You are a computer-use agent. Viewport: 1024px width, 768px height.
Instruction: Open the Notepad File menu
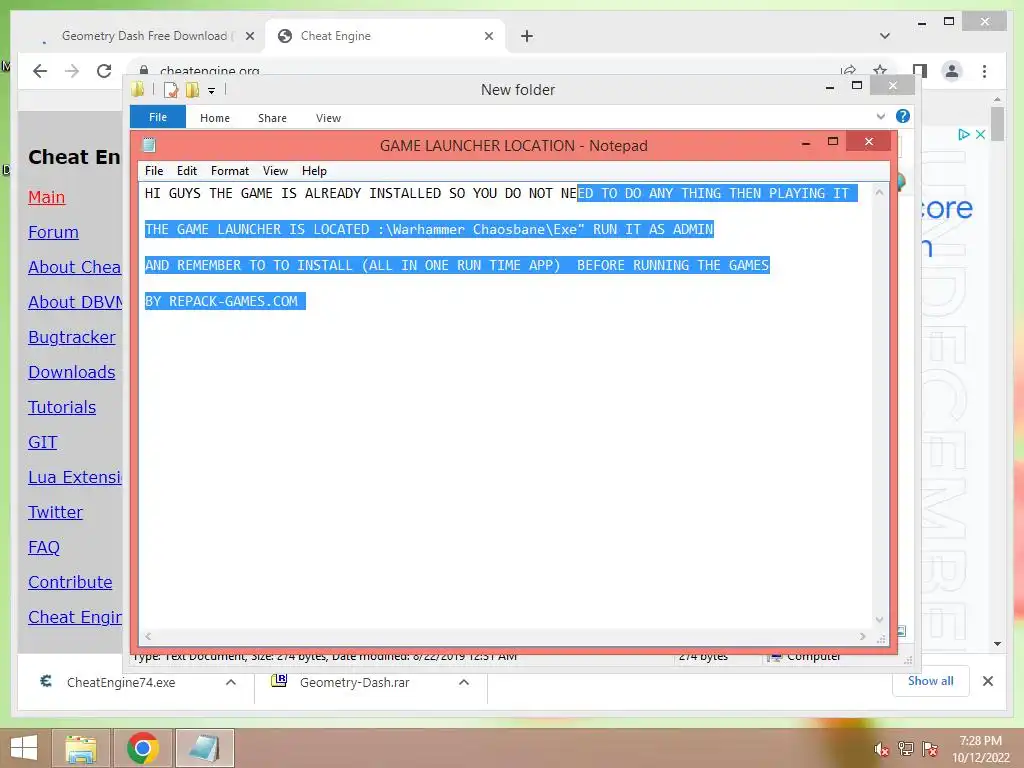click(x=153, y=170)
